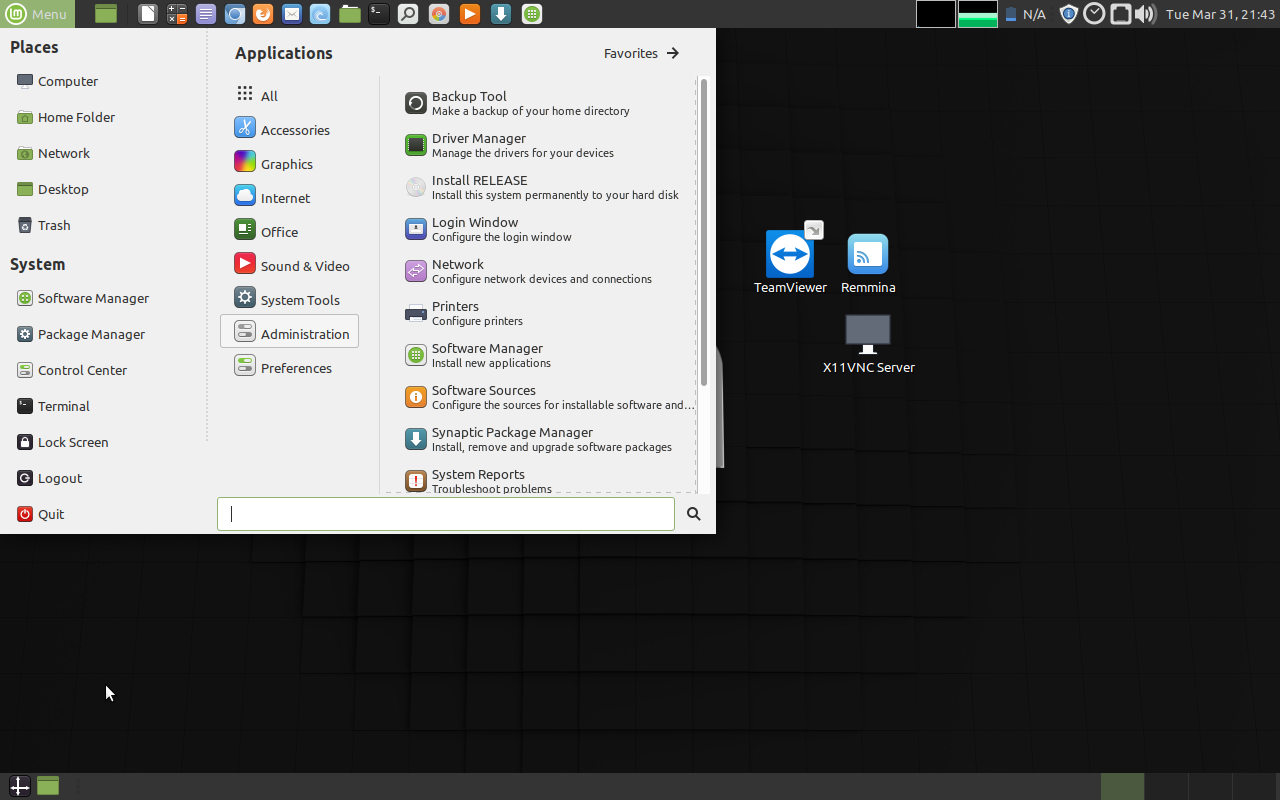Launch Chrome from the top panel
The image size is (1280, 800).
(x=438, y=14)
